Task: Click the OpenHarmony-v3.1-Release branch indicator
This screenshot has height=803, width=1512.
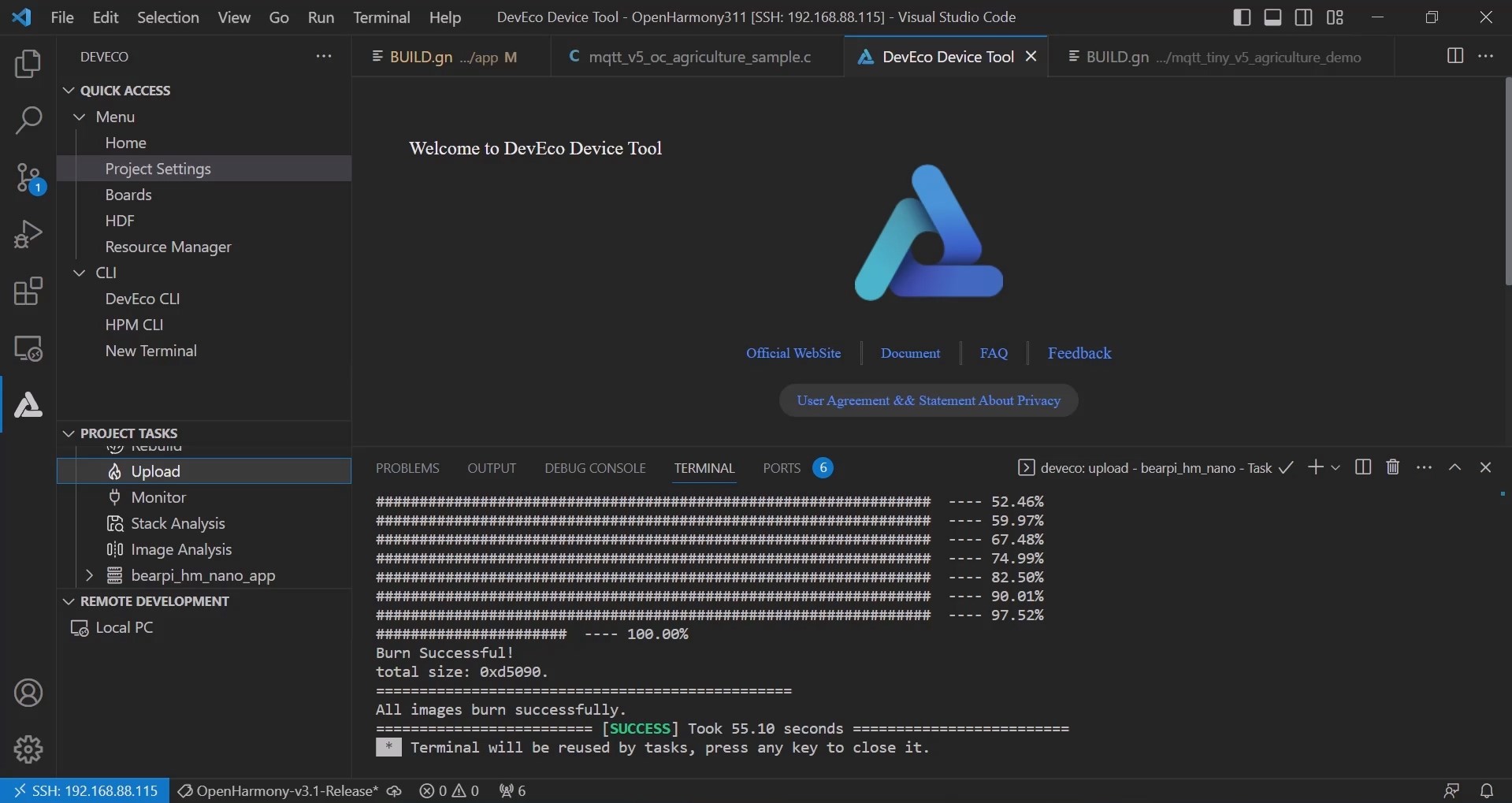Action: (x=278, y=790)
